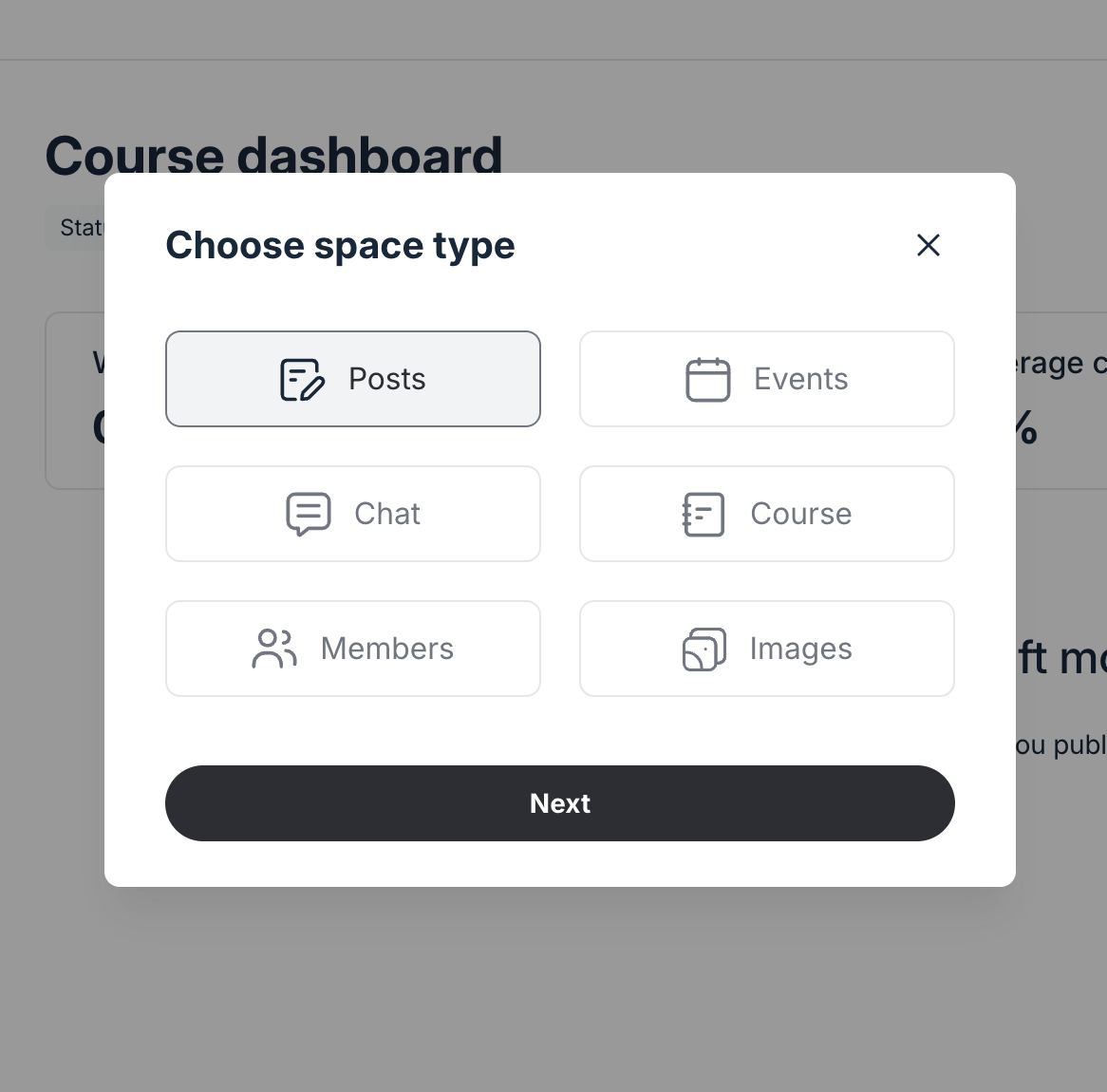The width and height of the screenshot is (1107, 1092).
Task: Select the Course space type card
Action: 766,514
